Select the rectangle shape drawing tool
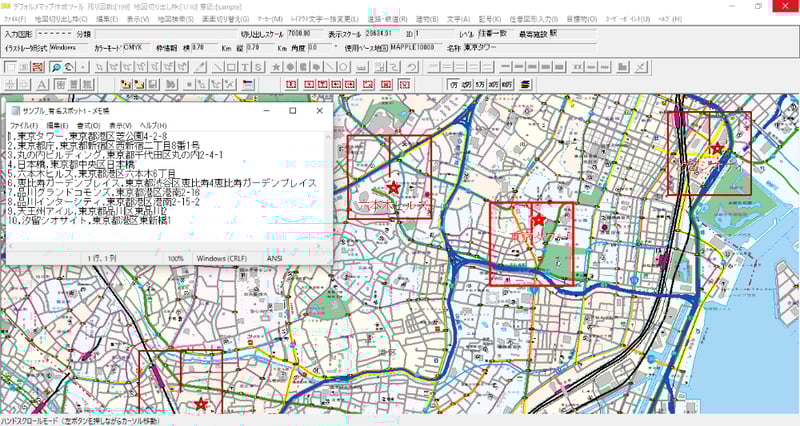 [232, 67]
